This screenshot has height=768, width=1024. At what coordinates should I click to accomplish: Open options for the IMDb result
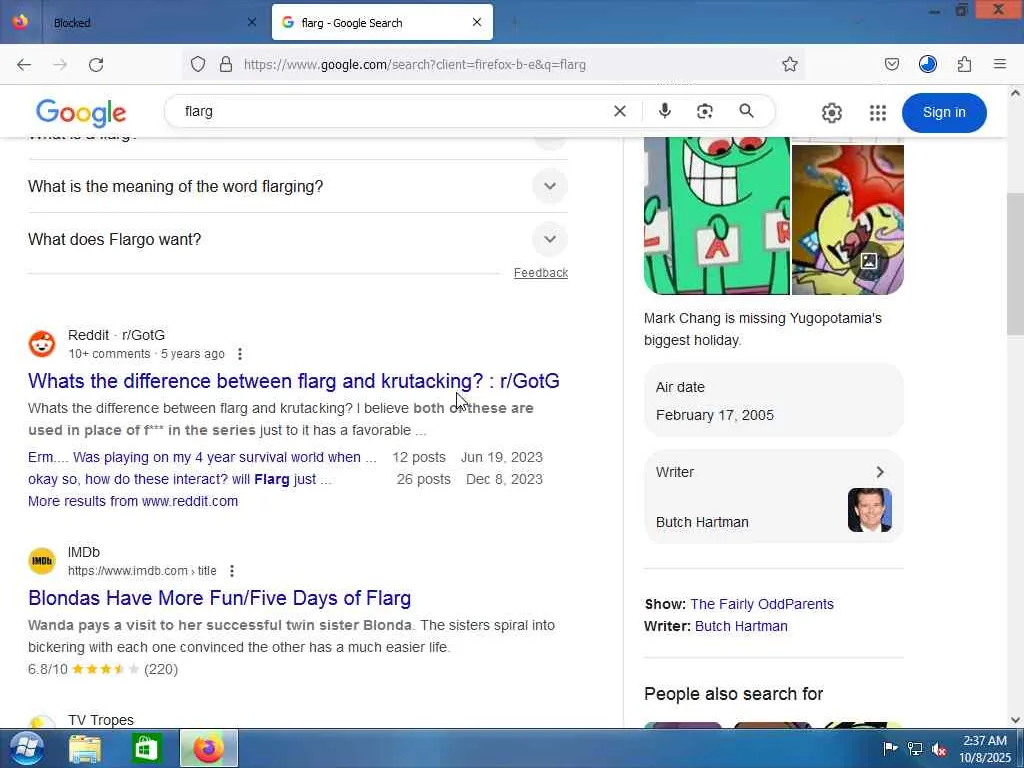point(232,571)
